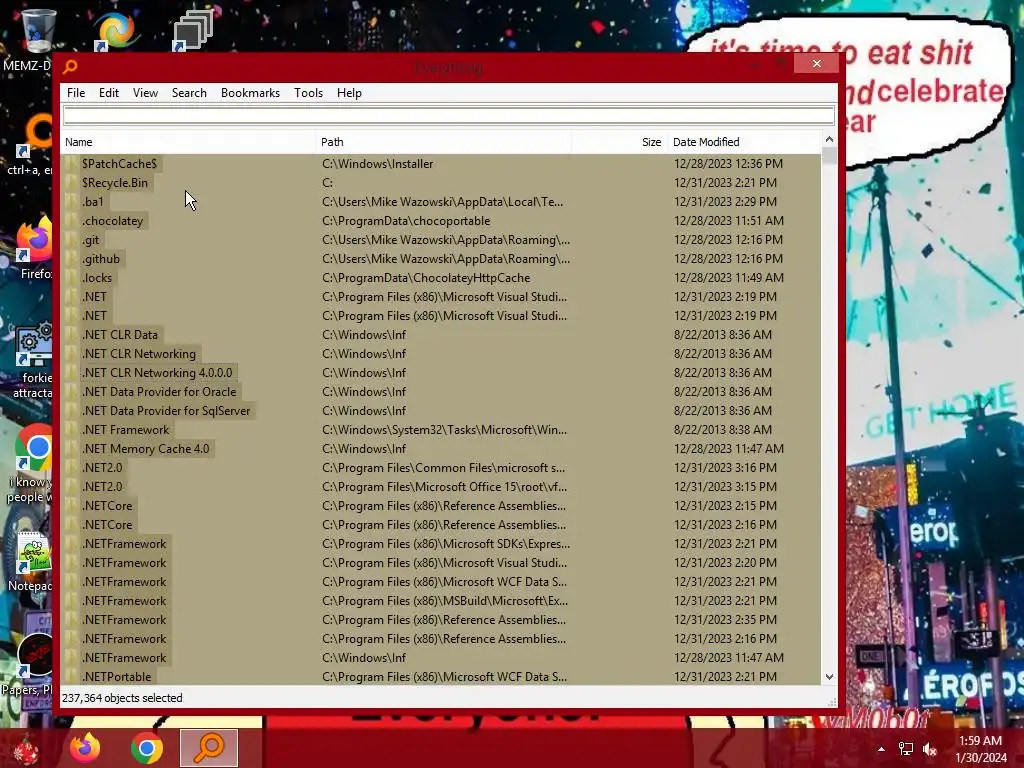Sort results by Date Modified header
The width and height of the screenshot is (1024, 768).
[744, 142]
